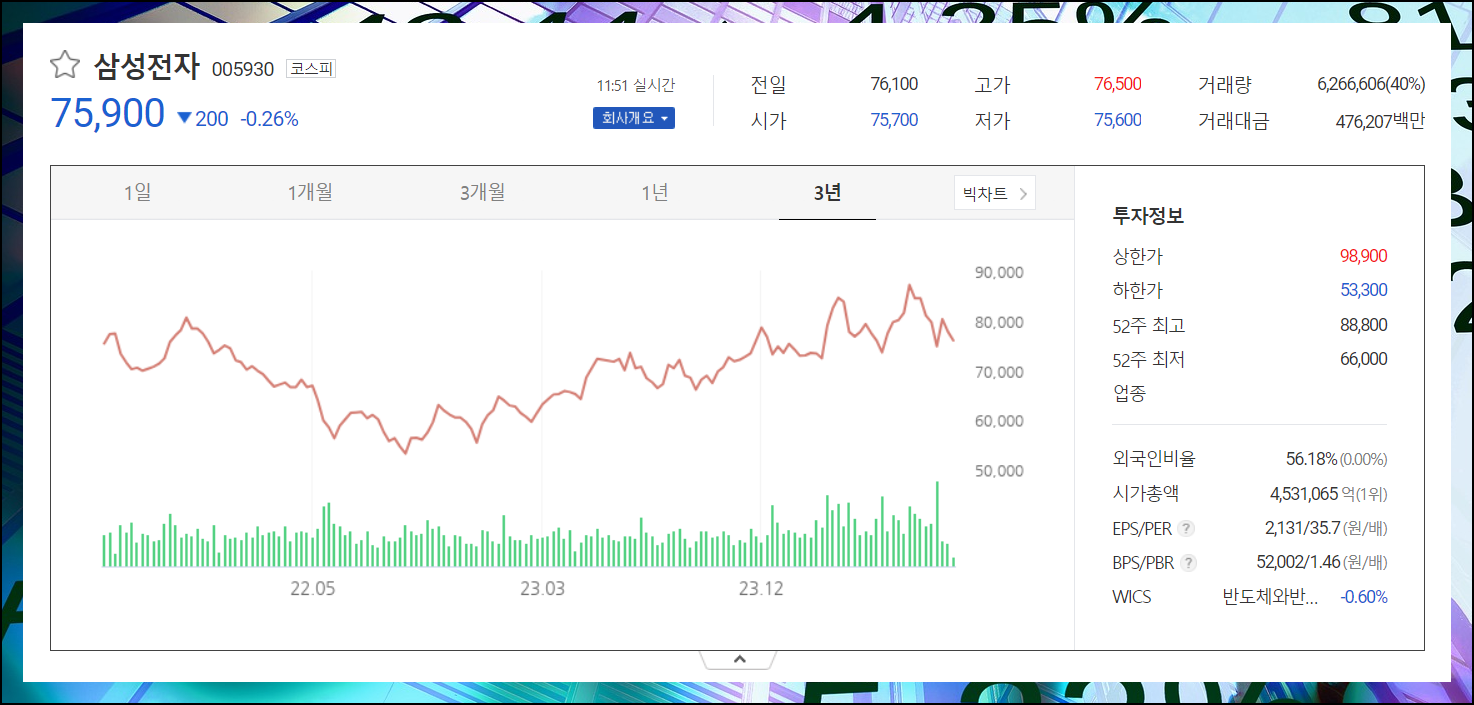This screenshot has height=705, width=1474.
Task: Click the 90,000 price axis label
Action: coord(998,272)
